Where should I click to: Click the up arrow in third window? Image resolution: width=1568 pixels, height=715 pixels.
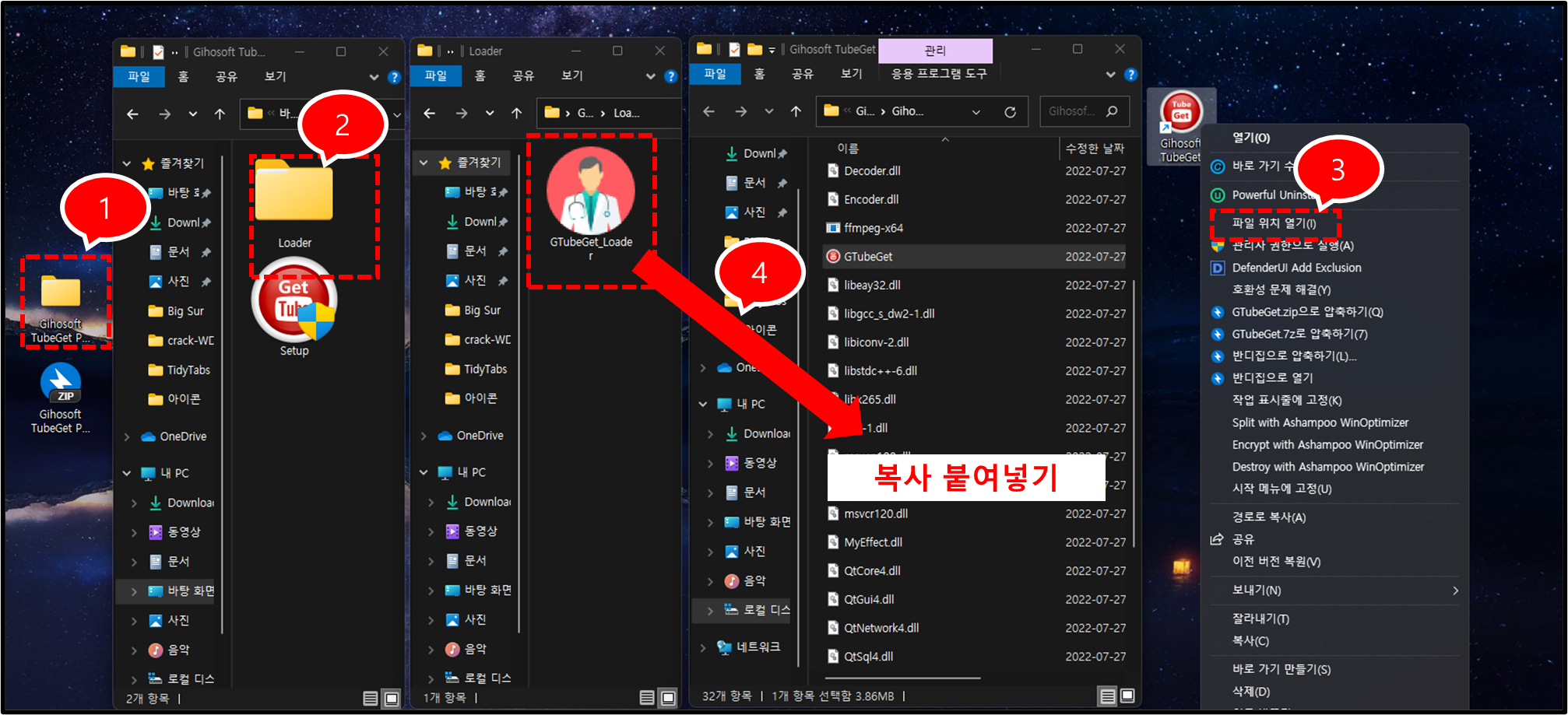(x=796, y=111)
